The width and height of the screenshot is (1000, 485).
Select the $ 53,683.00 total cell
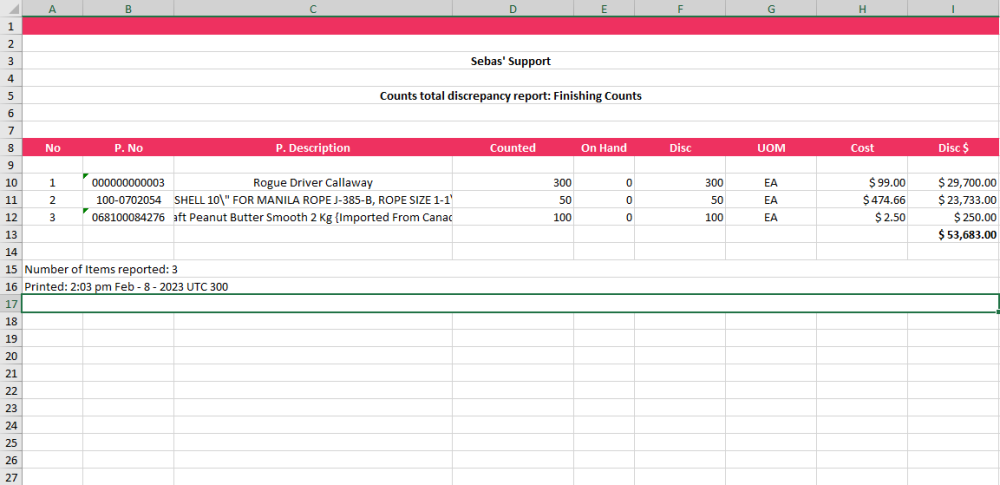coord(953,234)
